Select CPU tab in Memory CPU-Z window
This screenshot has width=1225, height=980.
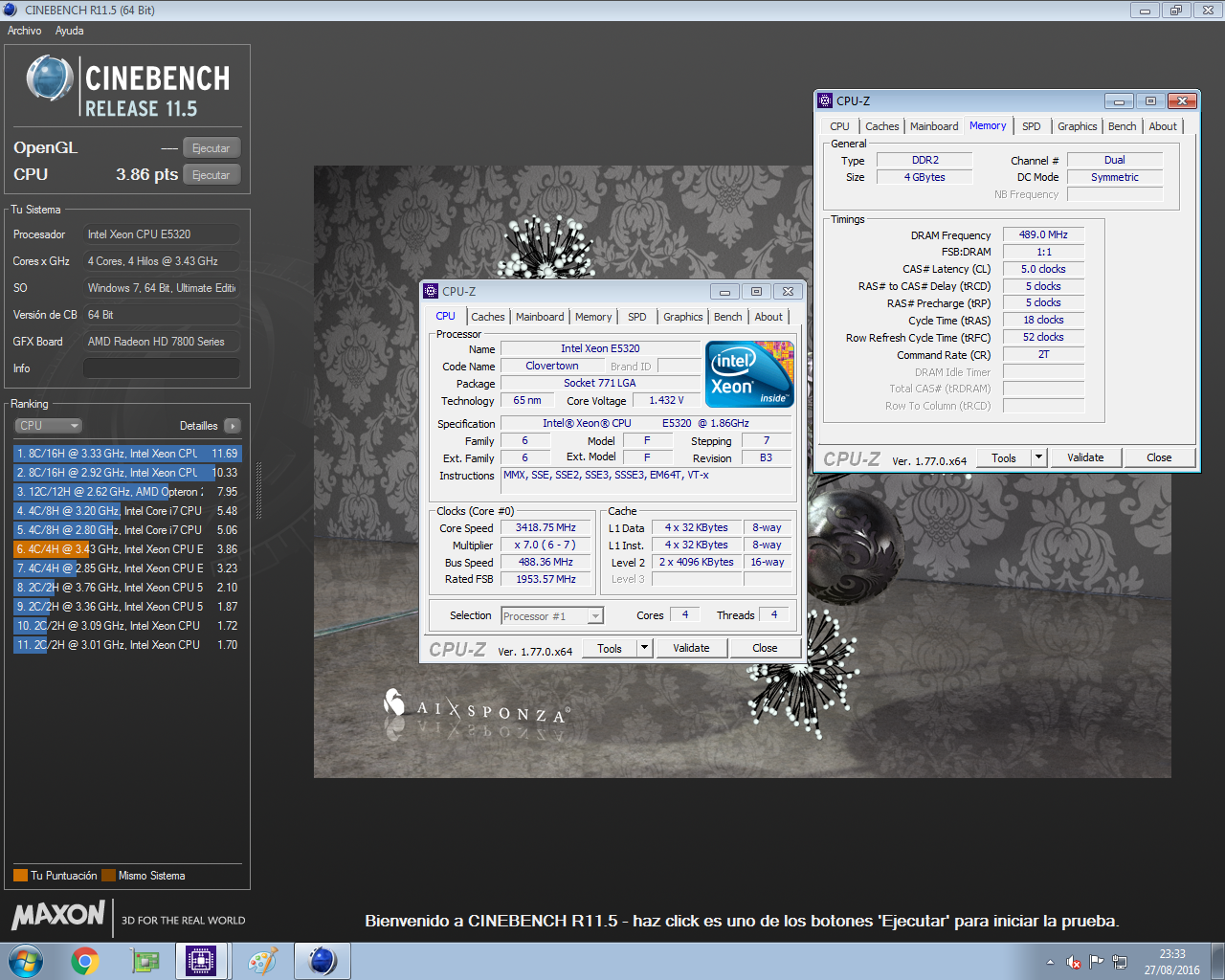[840, 126]
